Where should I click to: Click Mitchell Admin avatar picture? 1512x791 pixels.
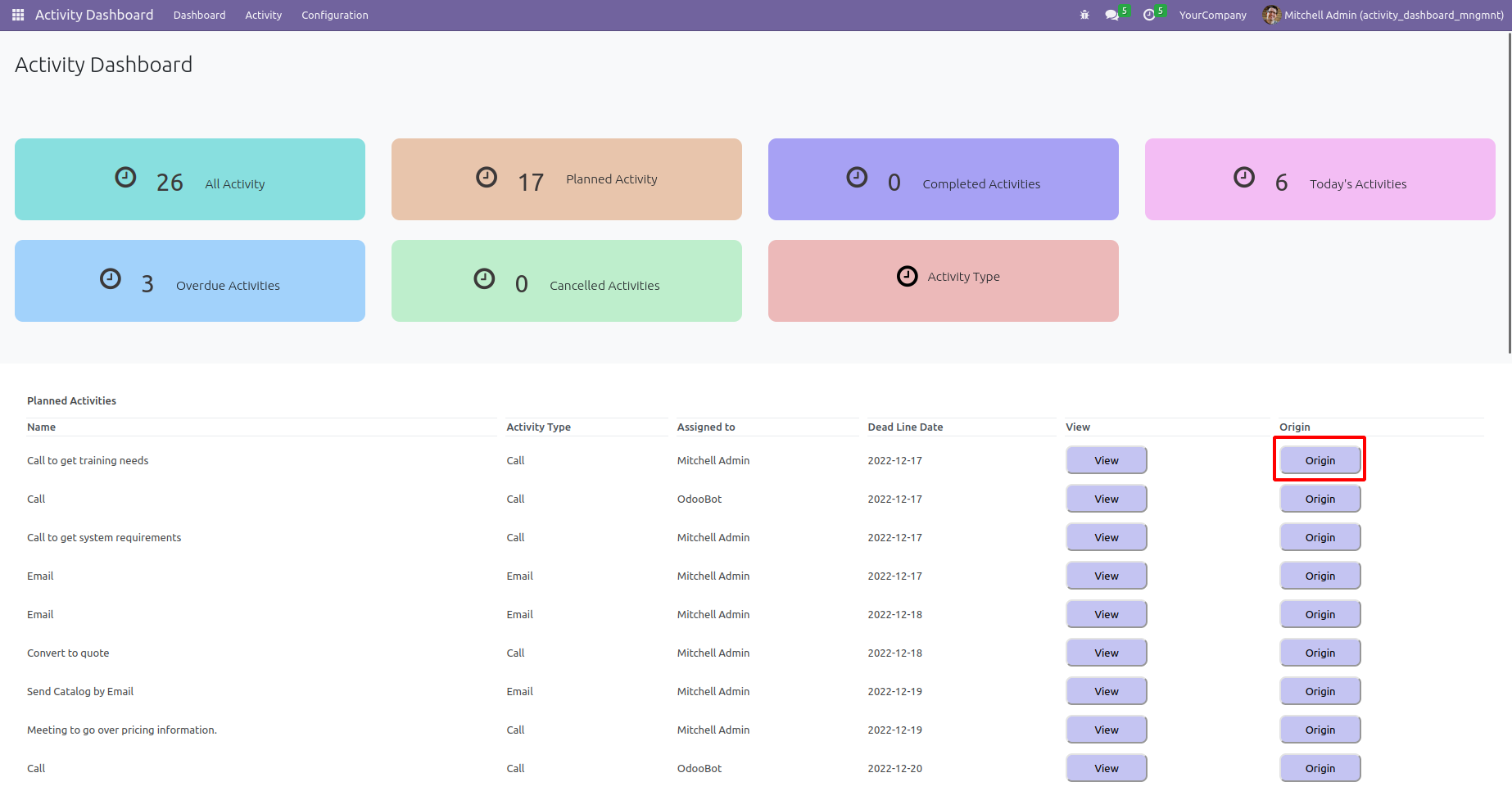pos(1271,15)
